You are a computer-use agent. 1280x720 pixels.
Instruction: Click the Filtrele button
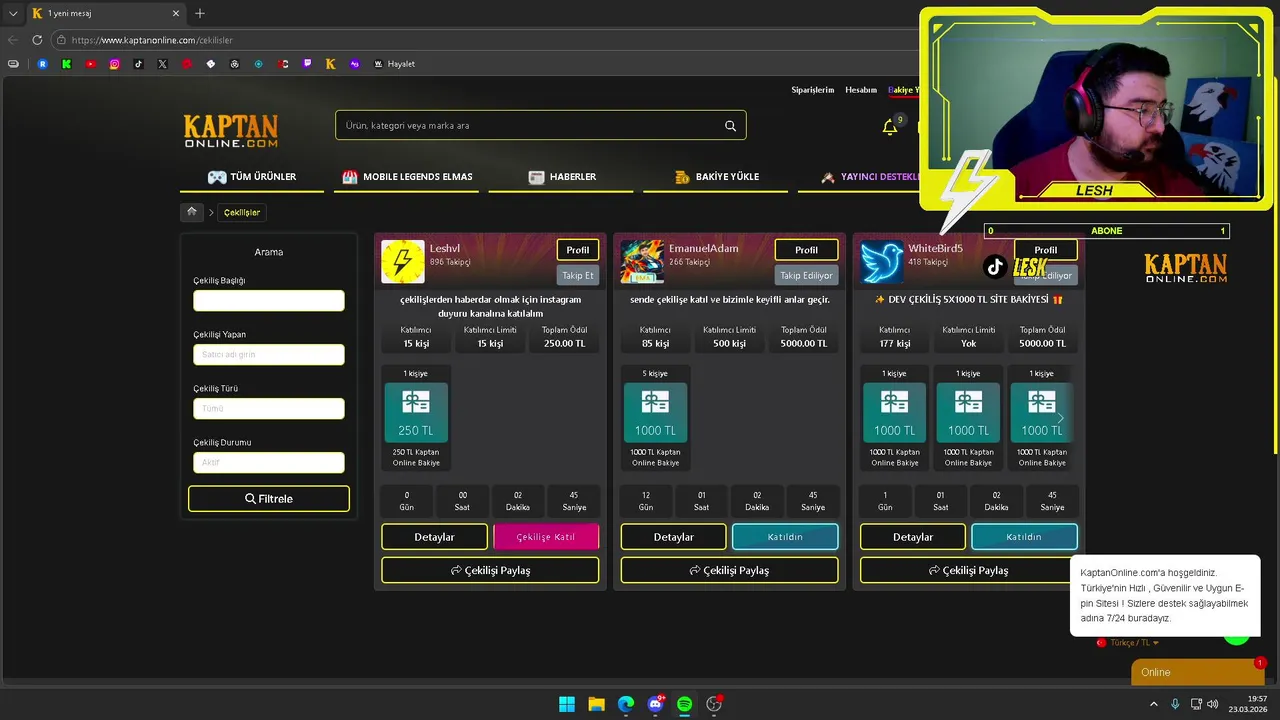point(269,499)
